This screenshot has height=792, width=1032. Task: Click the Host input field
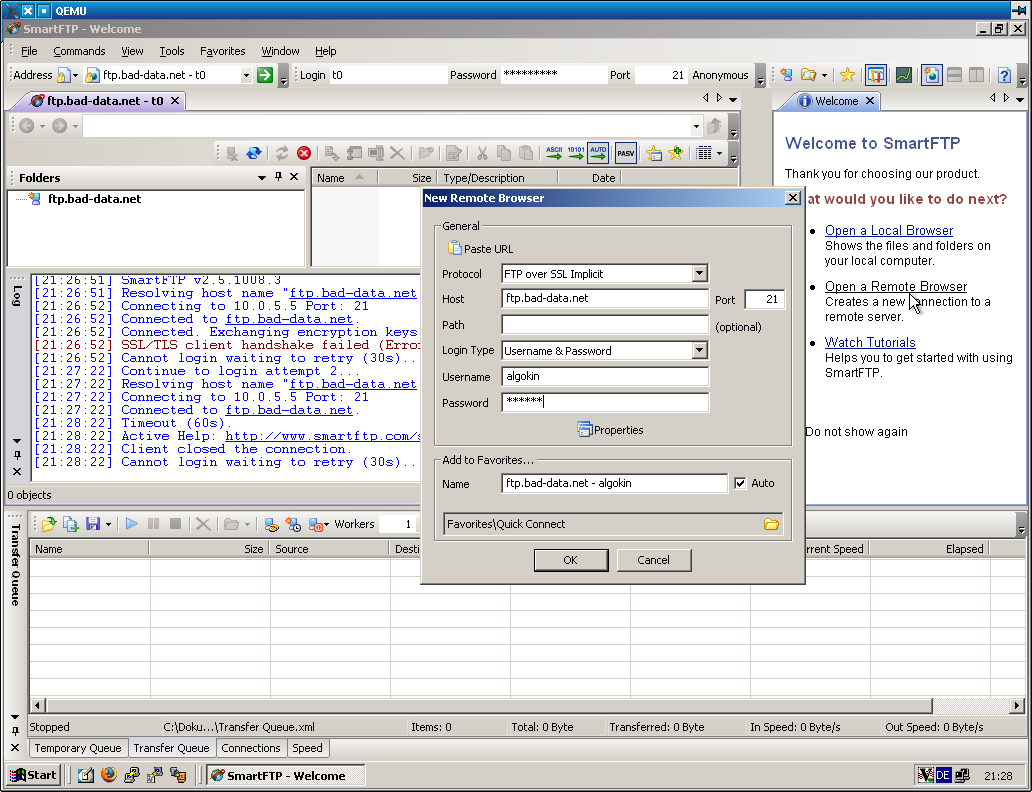(x=605, y=298)
